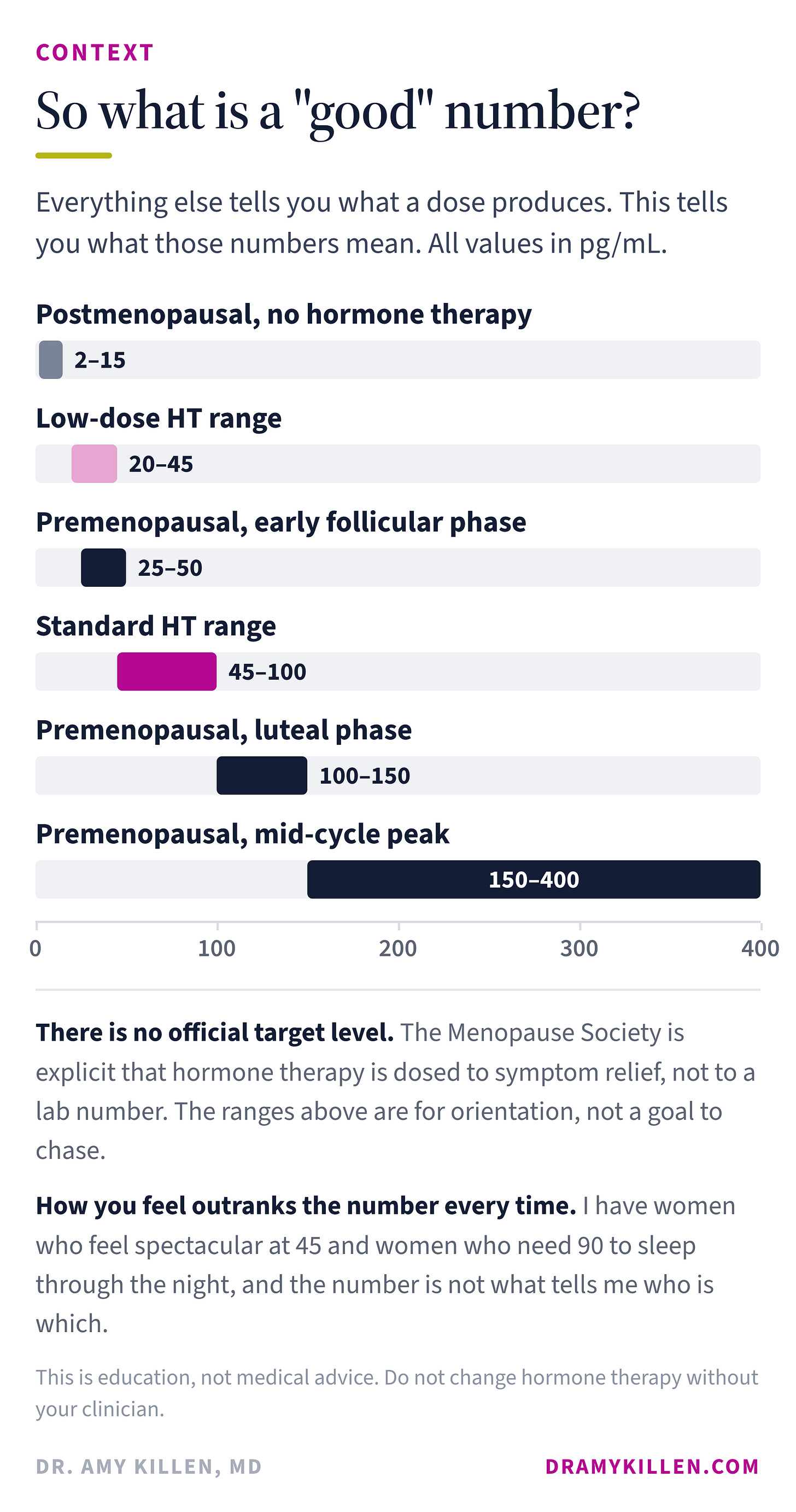Click the title 'So what is a good number?'
Image resolution: width=796 pixels, height=1512 pixels.
click(337, 112)
